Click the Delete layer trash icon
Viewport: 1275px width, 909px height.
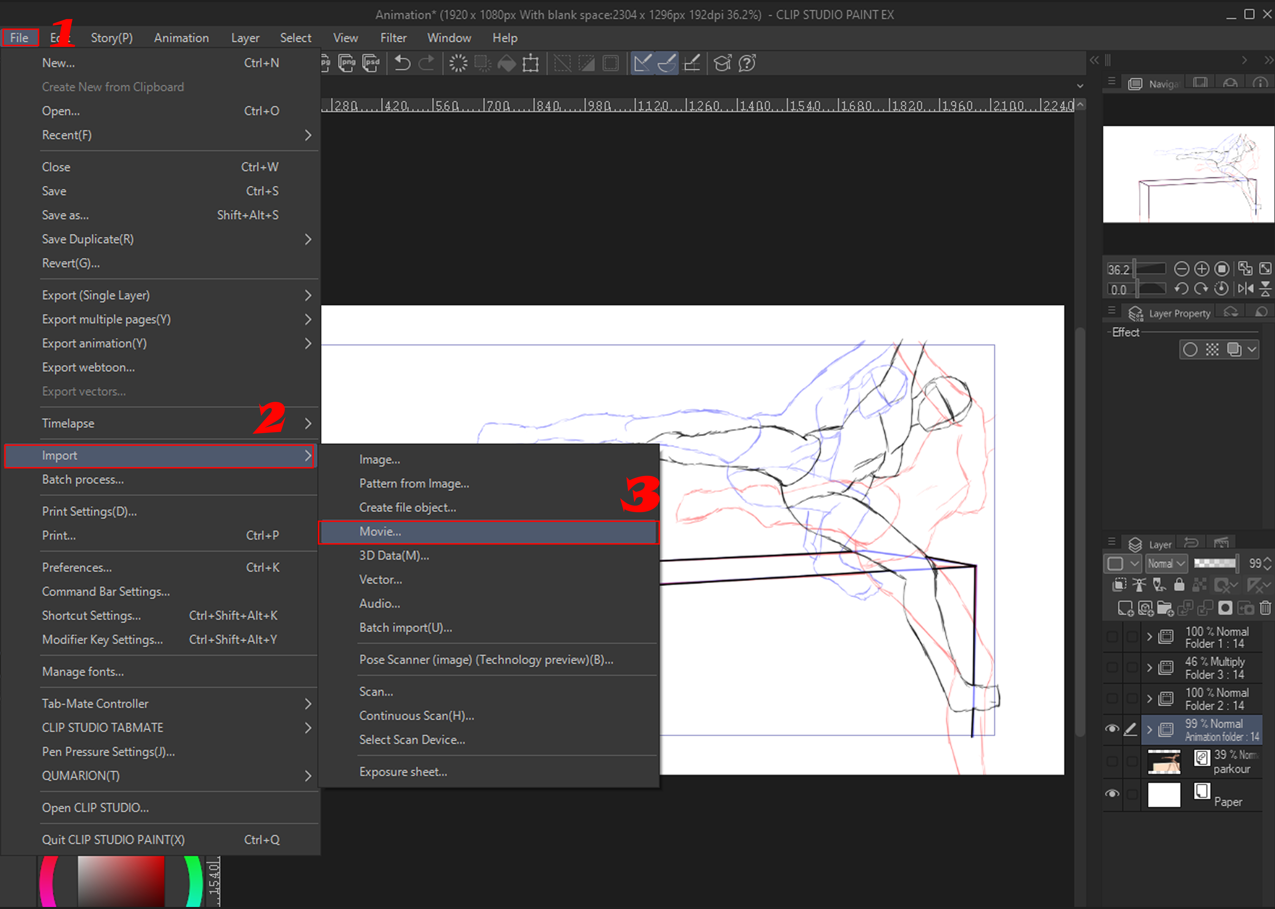click(x=1265, y=608)
